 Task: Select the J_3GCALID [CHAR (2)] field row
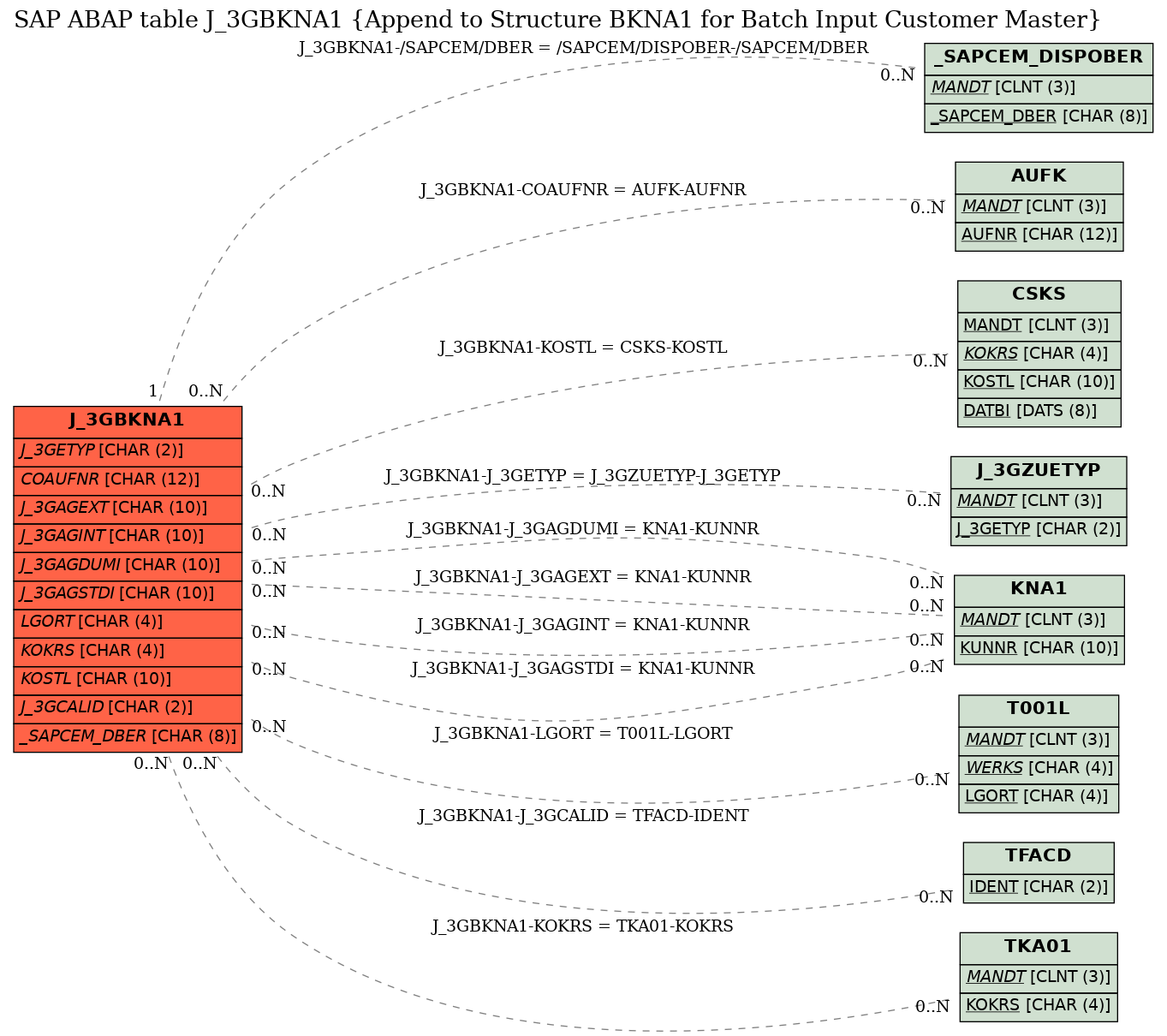pyautogui.click(x=128, y=708)
